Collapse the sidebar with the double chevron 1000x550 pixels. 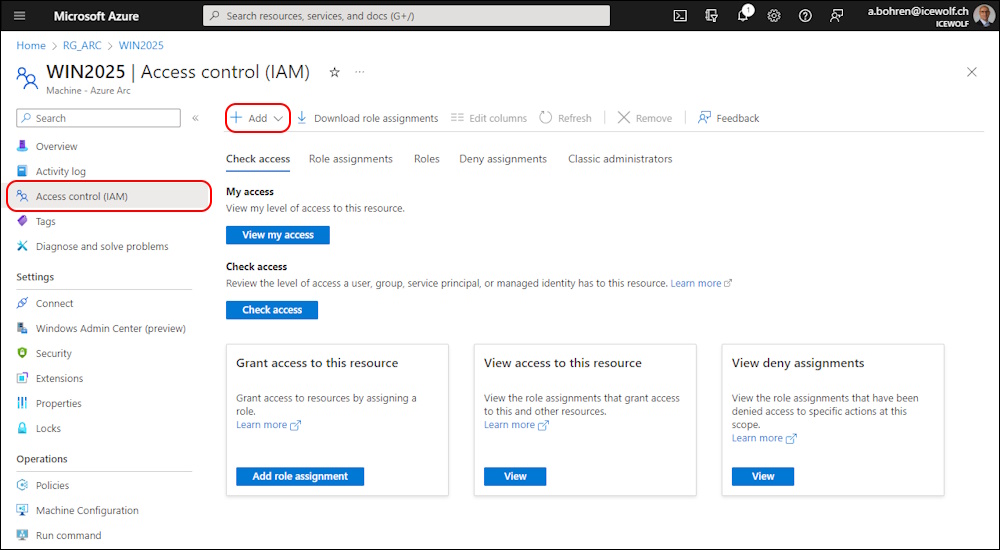[x=196, y=118]
